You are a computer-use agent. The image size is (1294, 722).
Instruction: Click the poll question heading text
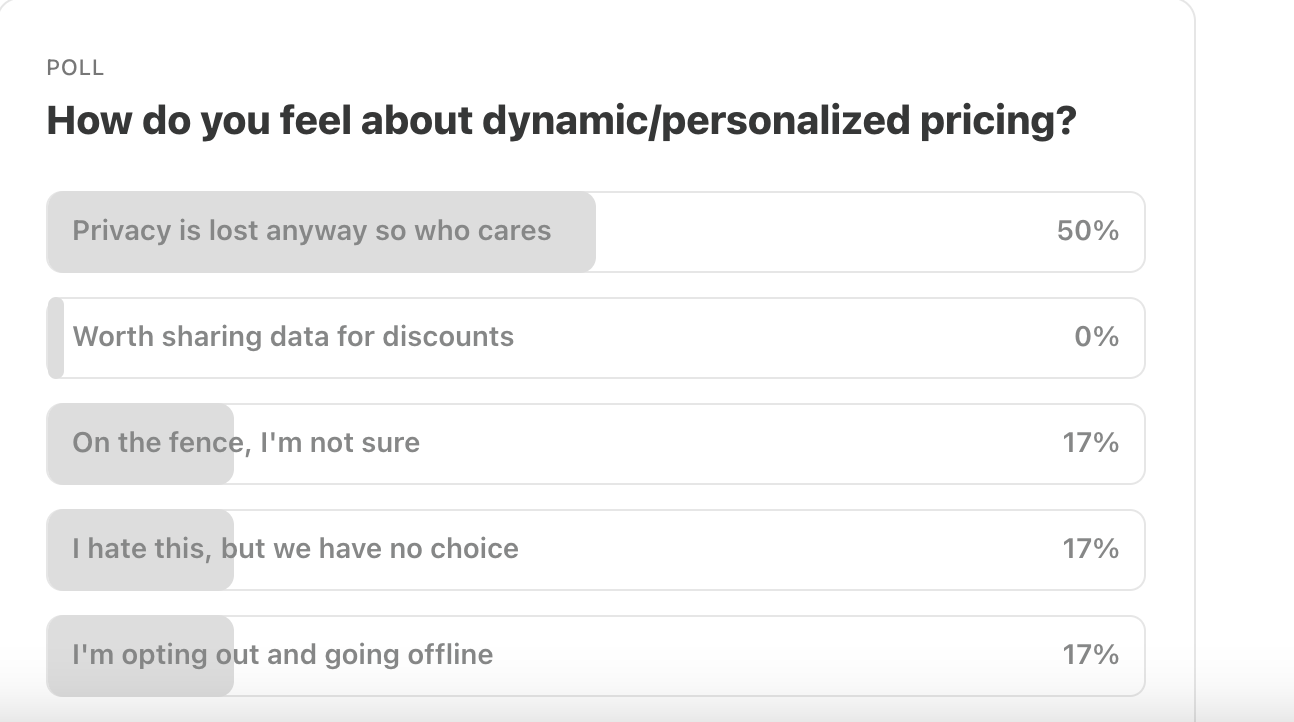pyautogui.click(x=561, y=121)
